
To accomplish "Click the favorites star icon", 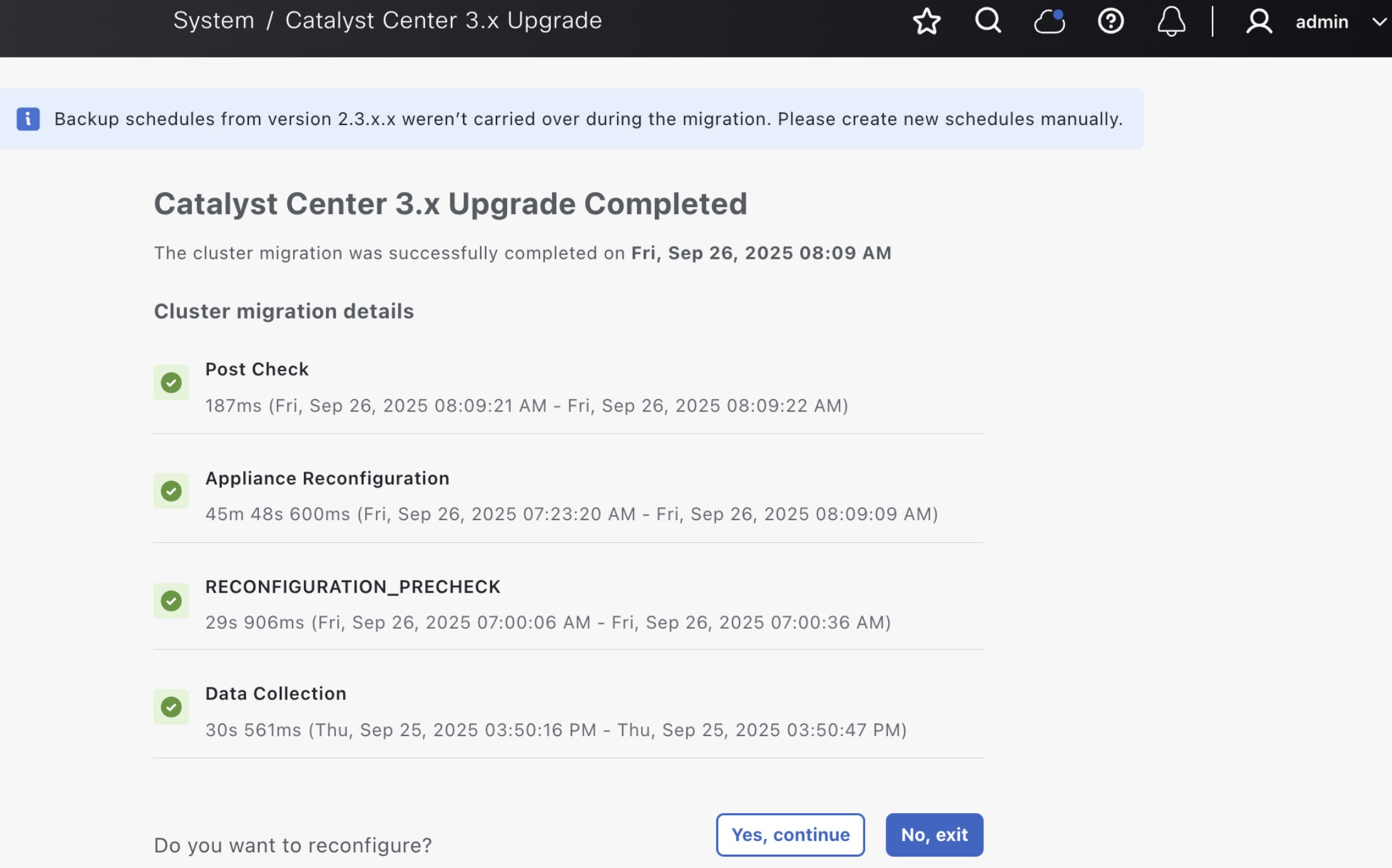I will coord(927,21).
